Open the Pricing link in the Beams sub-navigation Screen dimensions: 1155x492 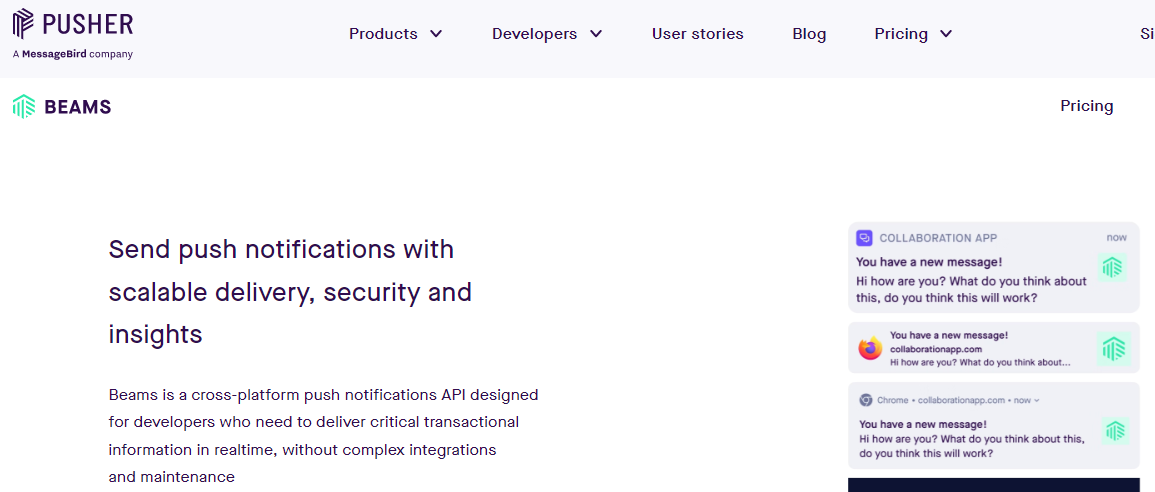pos(1086,106)
